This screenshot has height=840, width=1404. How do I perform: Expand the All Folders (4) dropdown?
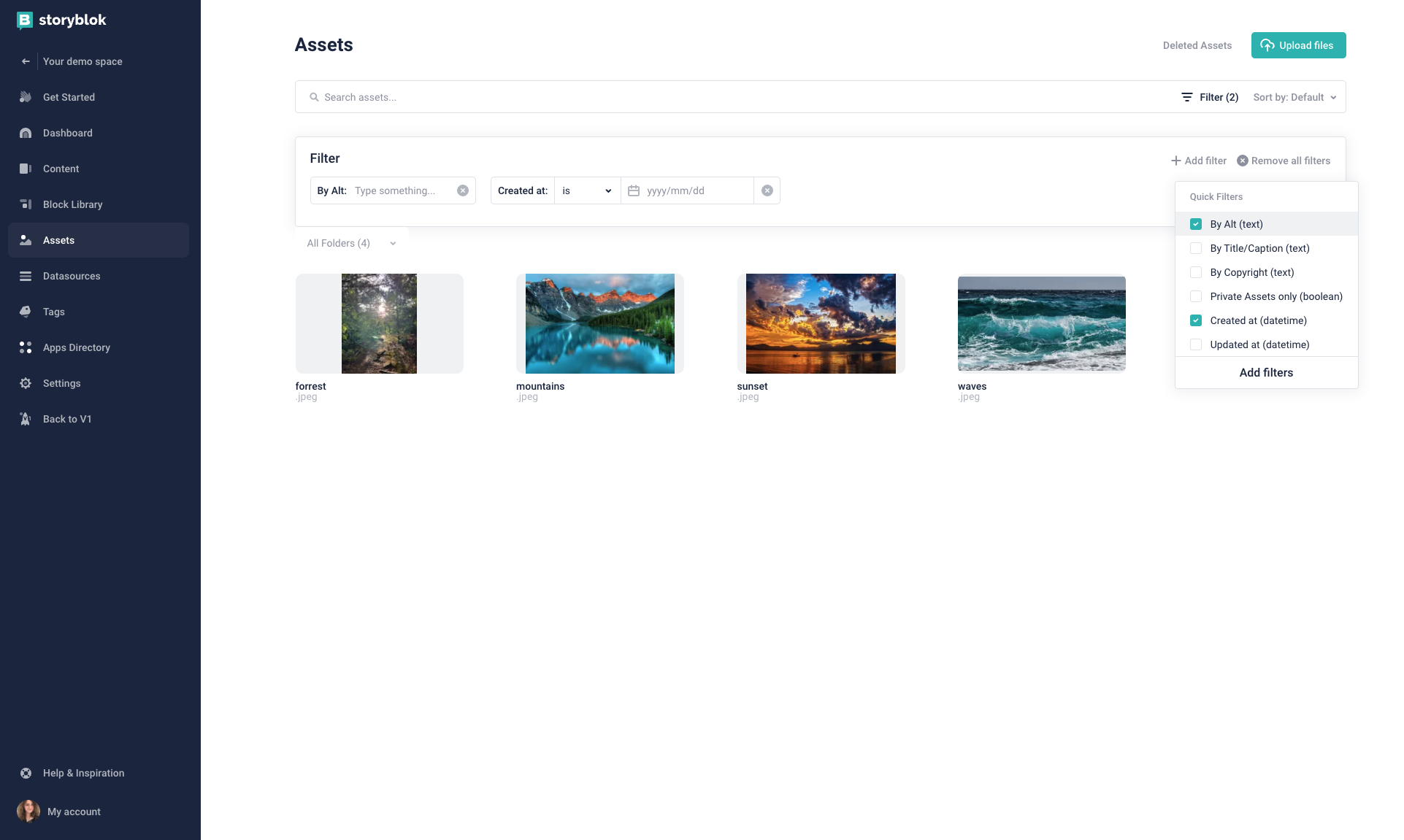click(x=351, y=243)
